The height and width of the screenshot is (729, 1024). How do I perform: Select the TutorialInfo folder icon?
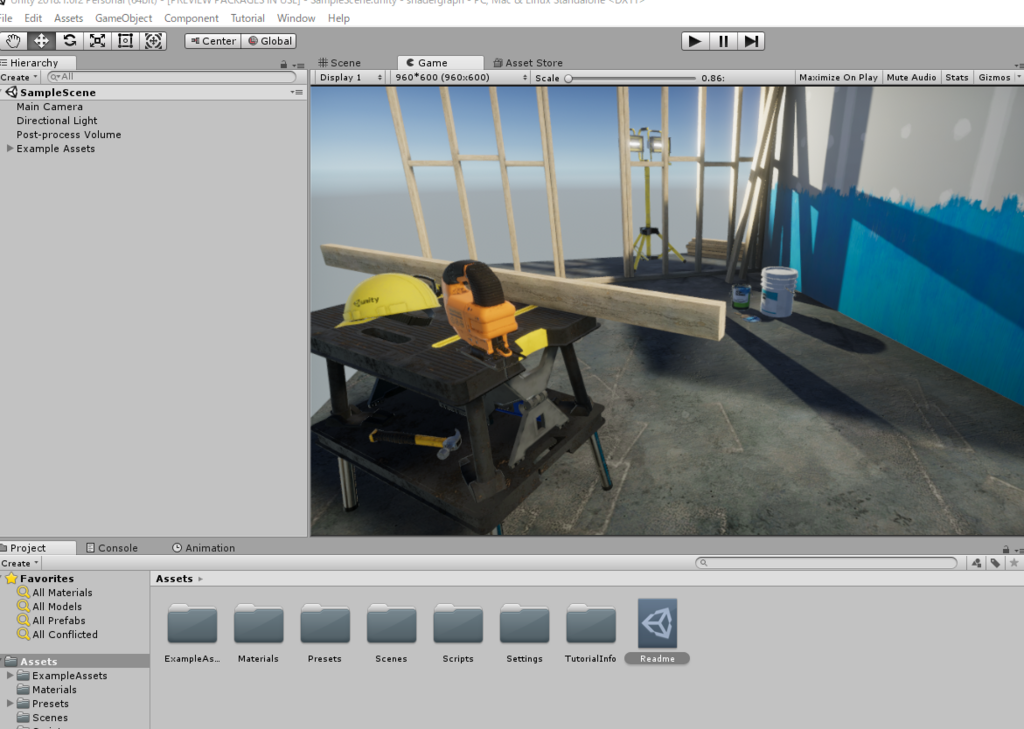click(x=591, y=624)
